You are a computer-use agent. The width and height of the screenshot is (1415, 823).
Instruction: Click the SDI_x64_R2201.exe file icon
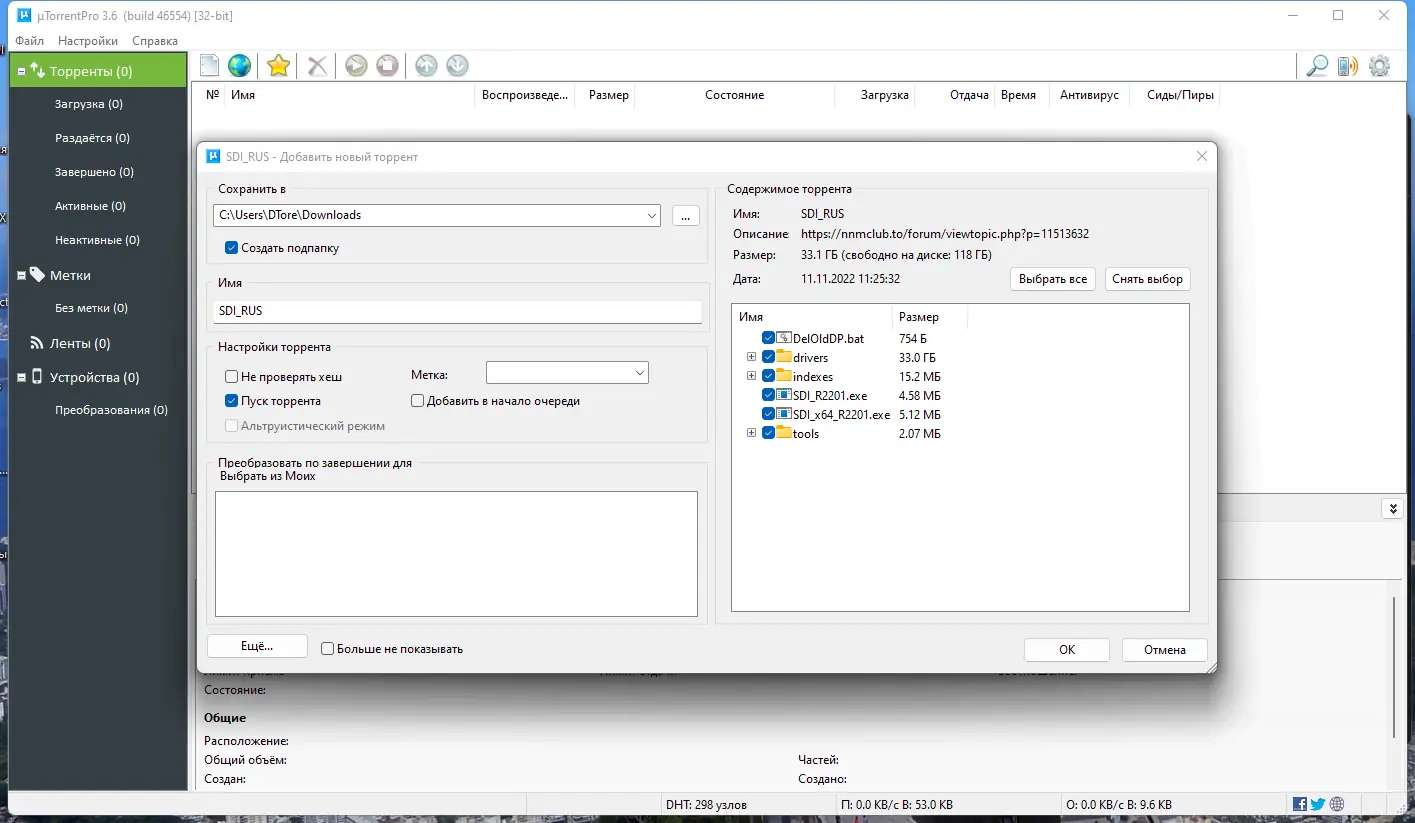point(784,414)
